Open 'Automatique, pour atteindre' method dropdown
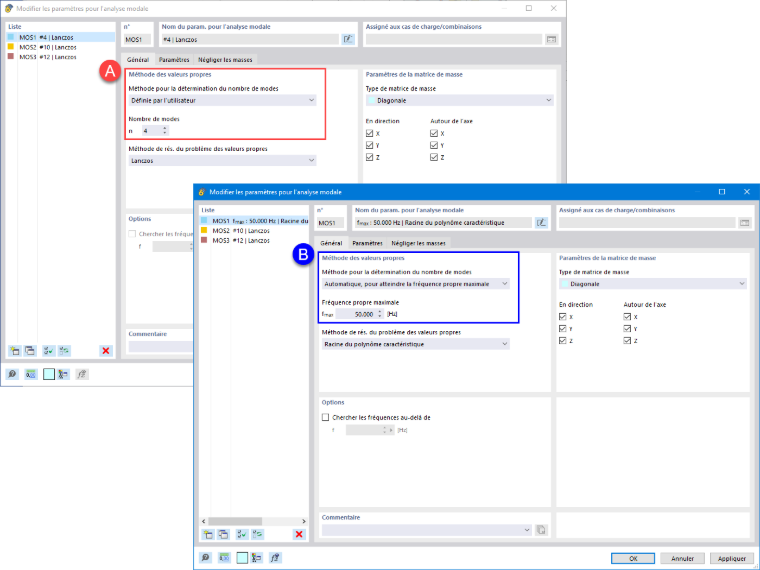Image resolution: width=760 pixels, height=570 pixels. click(415, 284)
